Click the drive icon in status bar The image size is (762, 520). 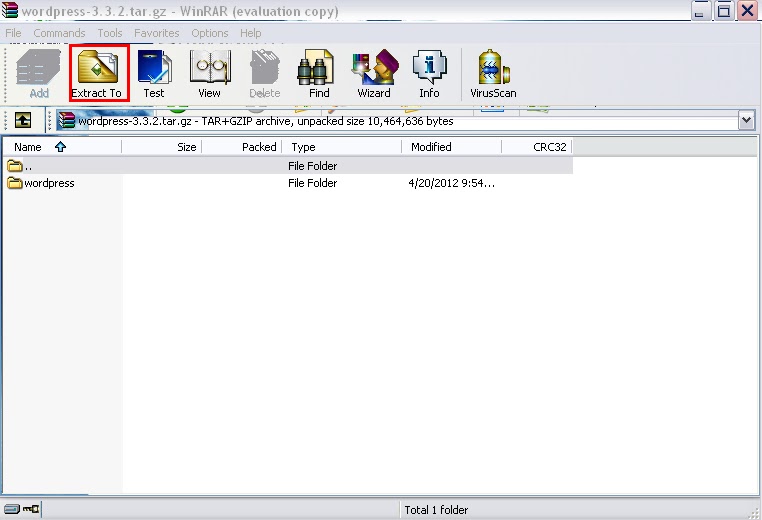point(11,509)
